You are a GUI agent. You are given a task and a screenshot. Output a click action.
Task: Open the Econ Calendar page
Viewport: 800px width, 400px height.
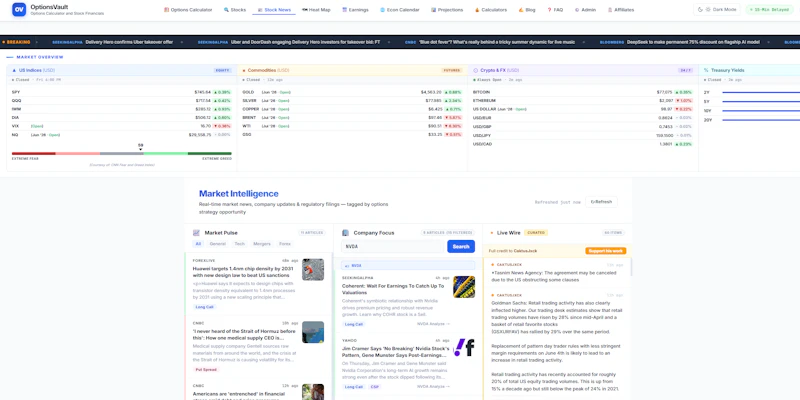(399, 10)
